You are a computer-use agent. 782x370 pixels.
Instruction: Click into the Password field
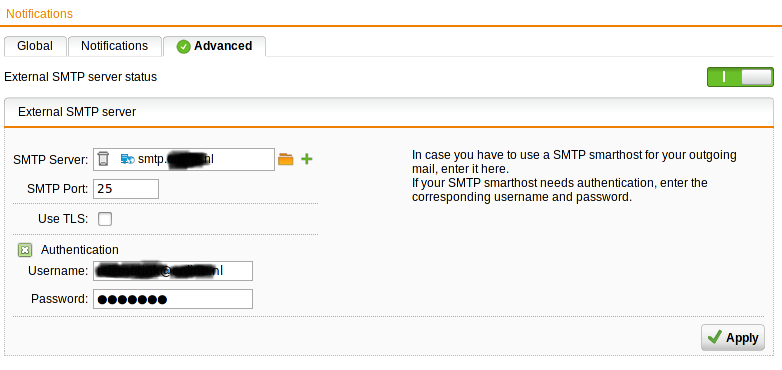pos(173,299)
